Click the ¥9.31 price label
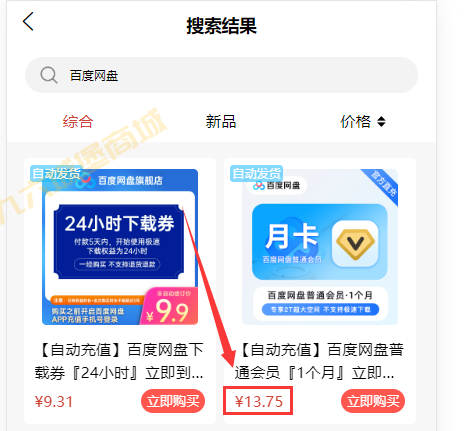465x431 pixels. tap(54, 401)
